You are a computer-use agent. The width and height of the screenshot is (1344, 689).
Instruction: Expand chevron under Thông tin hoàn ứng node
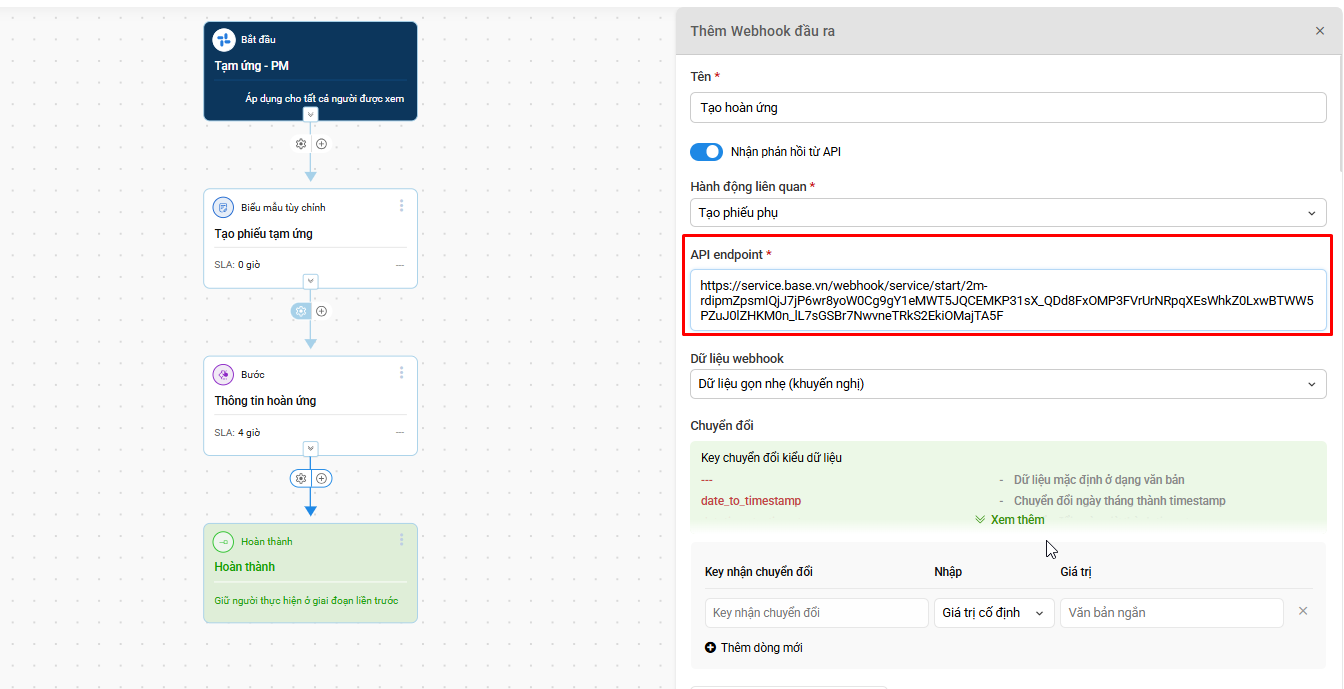pyautogui.click(x=311, y=448)
